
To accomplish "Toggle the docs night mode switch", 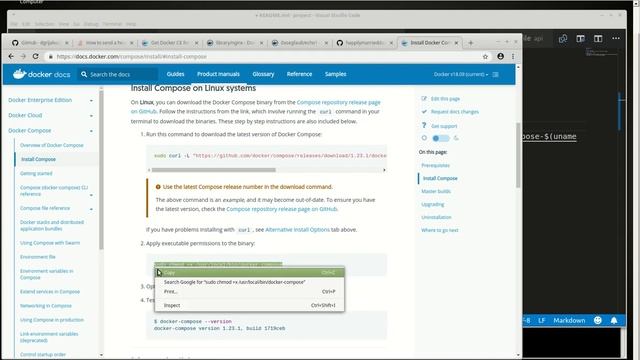I will [441, 138].
